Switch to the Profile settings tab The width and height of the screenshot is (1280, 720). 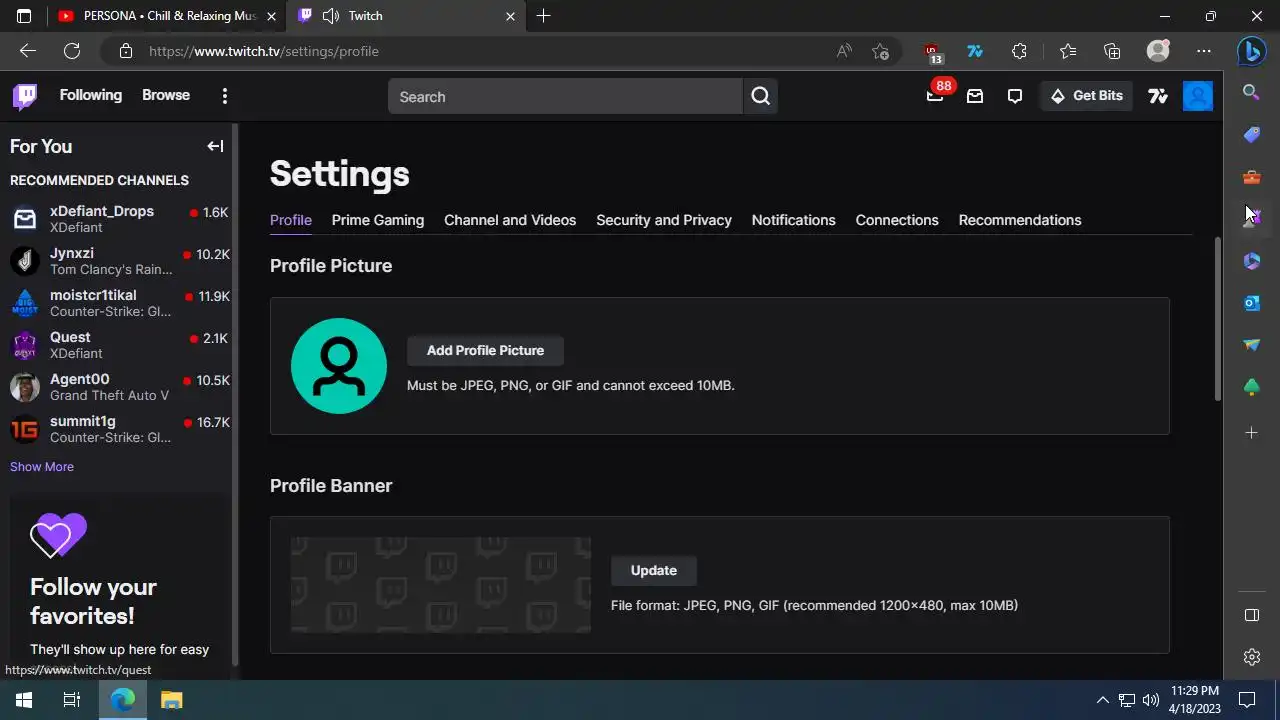point(291,220)
